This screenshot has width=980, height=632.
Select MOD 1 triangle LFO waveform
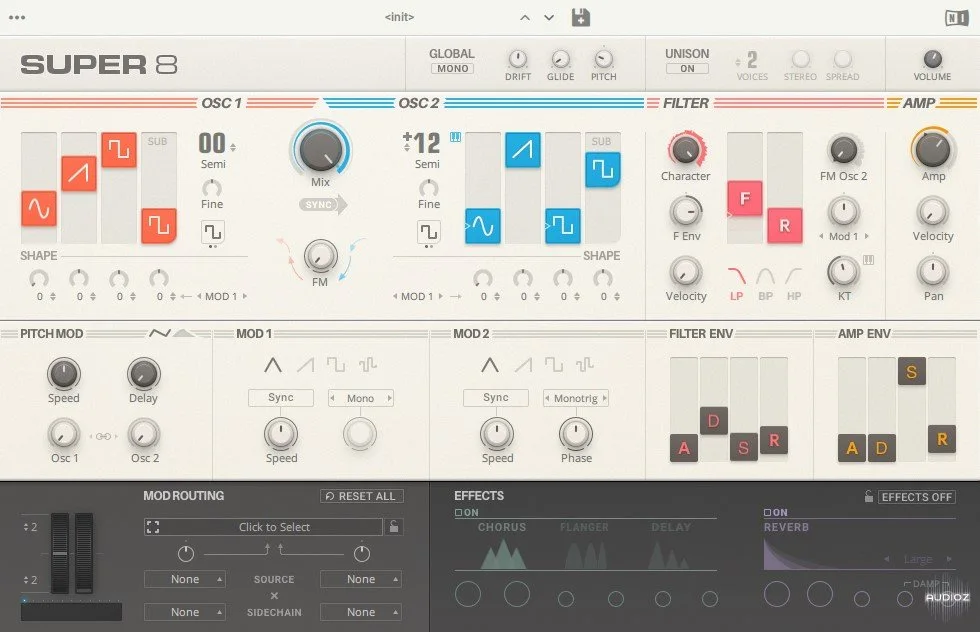[x=273, y=364]
